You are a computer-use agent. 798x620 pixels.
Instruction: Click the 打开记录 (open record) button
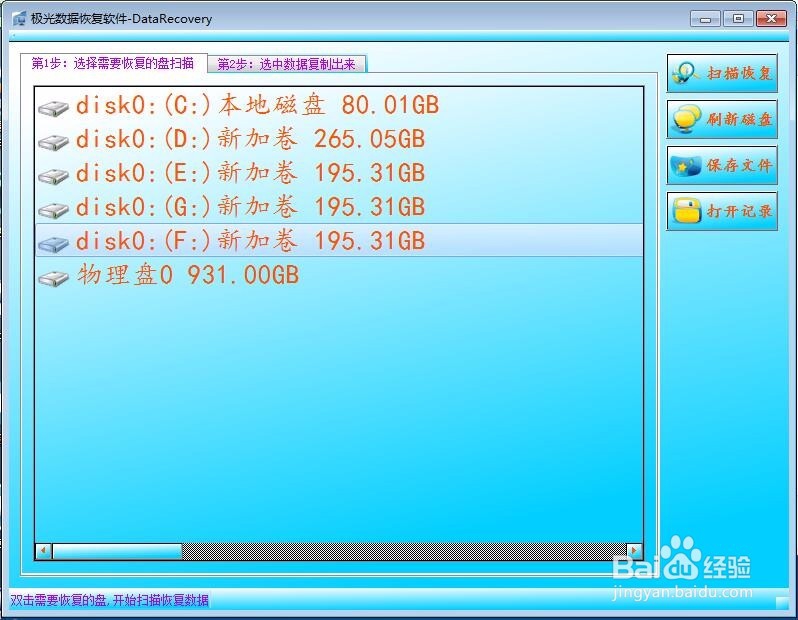(x=722, y=211)
